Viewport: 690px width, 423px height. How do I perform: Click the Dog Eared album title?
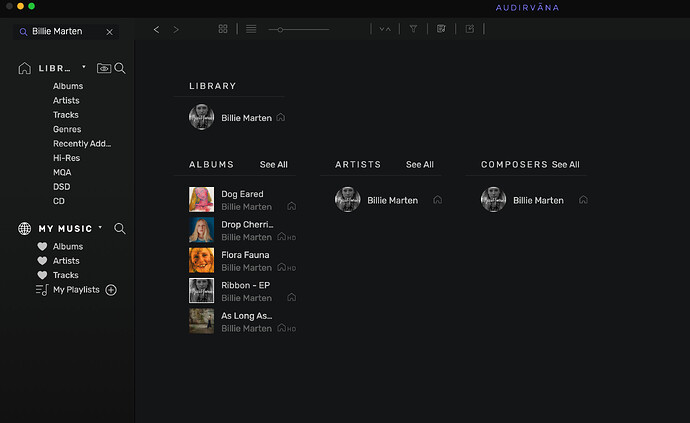242,194
